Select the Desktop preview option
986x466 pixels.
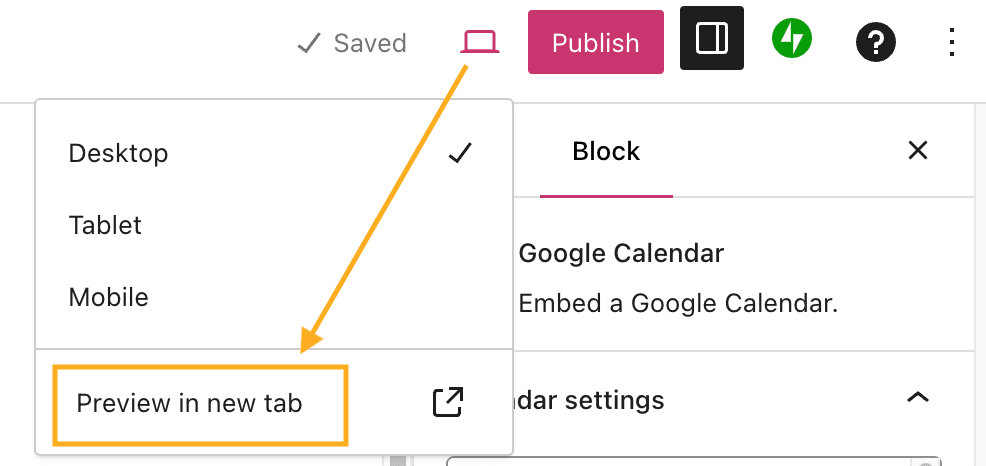tap(118, 153)
